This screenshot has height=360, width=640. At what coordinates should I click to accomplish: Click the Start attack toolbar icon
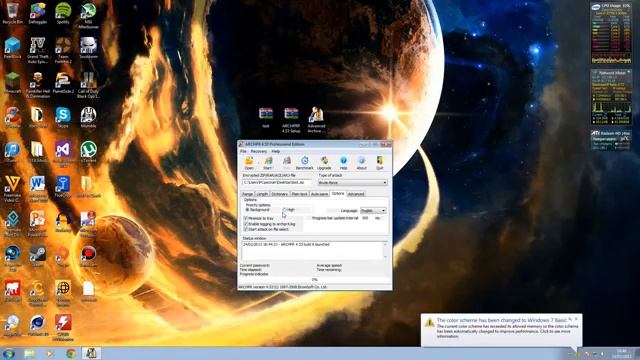point(268,162)
